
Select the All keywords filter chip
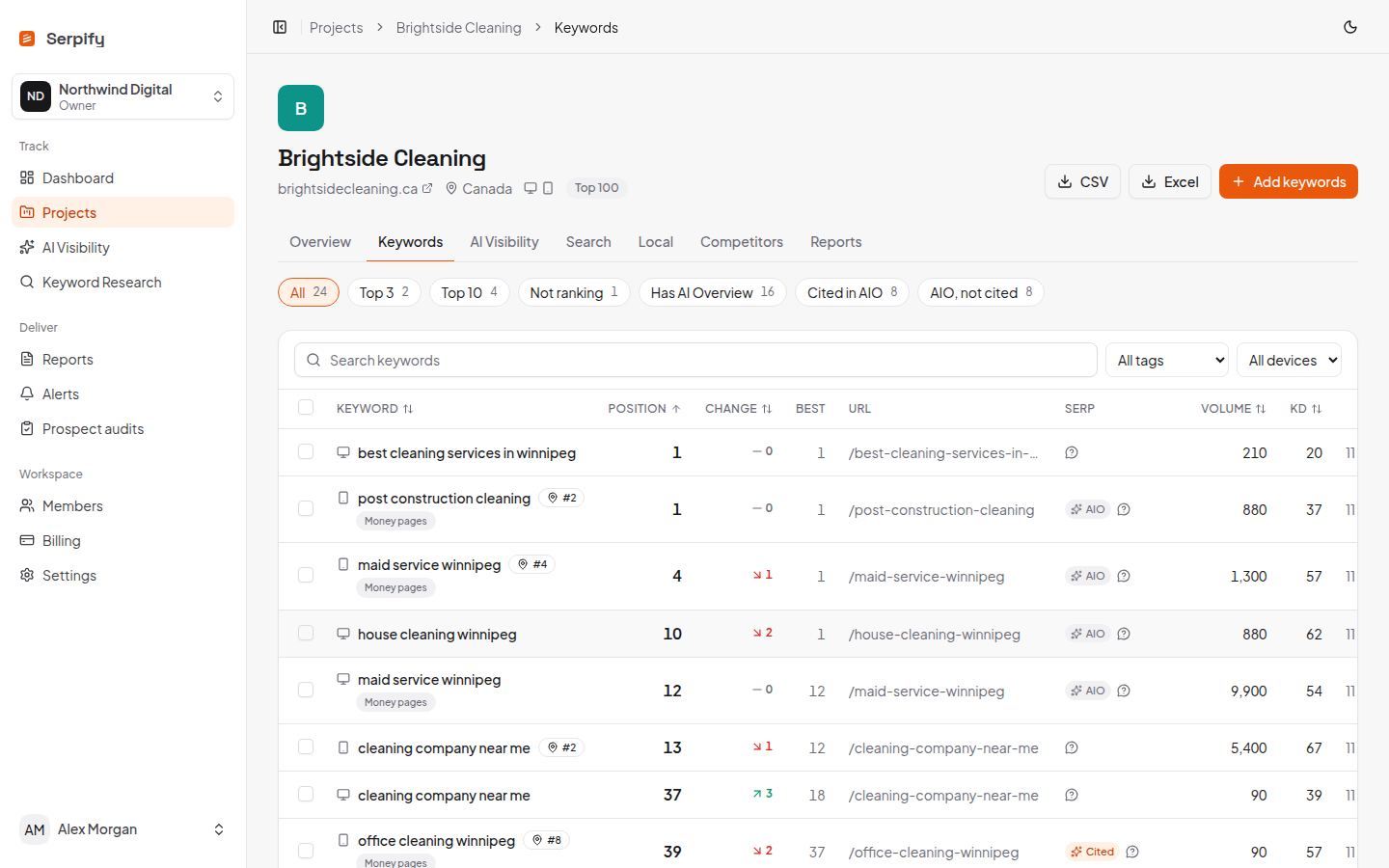[x=309, y=292]
